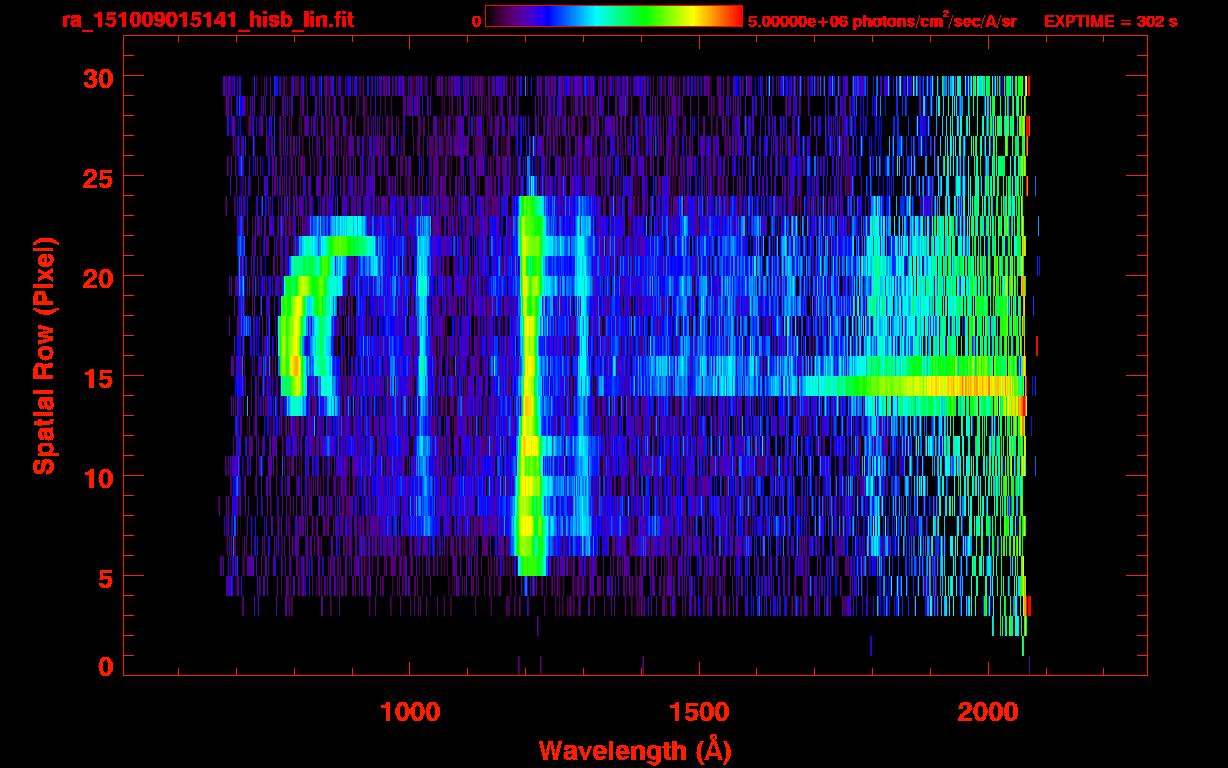Screen dimensions: 1228x768
Task: Click the color bar minimum value 0
Action: pyautogui.click(x=476, y=21)
